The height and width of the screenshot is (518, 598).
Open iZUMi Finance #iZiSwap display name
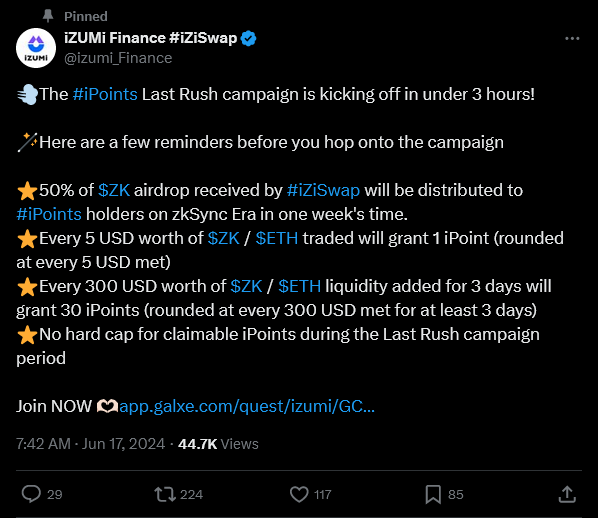tap(151, 38)
